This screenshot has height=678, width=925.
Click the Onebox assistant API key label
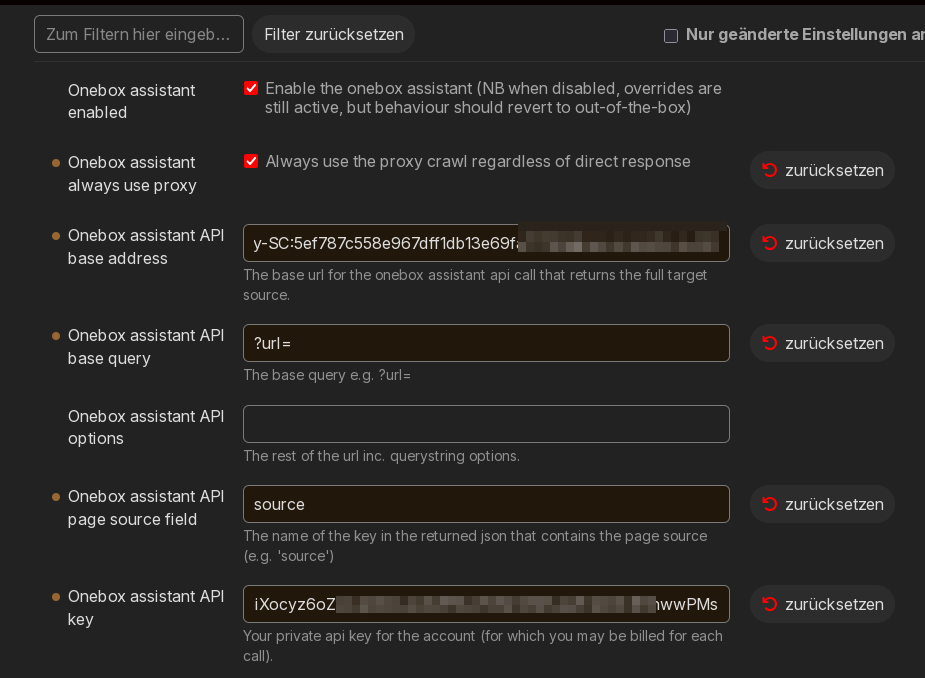146,607
